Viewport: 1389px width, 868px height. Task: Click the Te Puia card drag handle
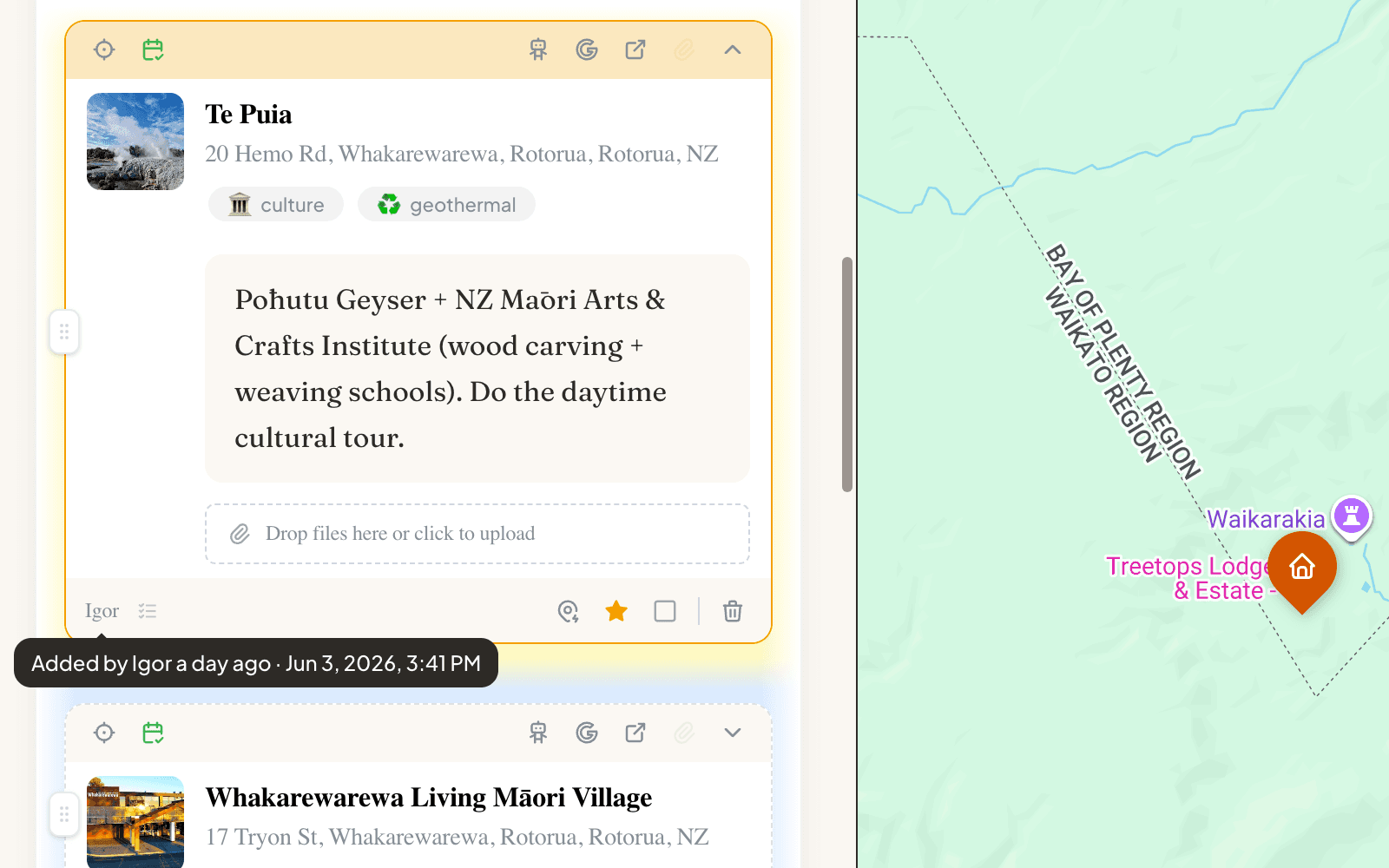tap(64, 332)
